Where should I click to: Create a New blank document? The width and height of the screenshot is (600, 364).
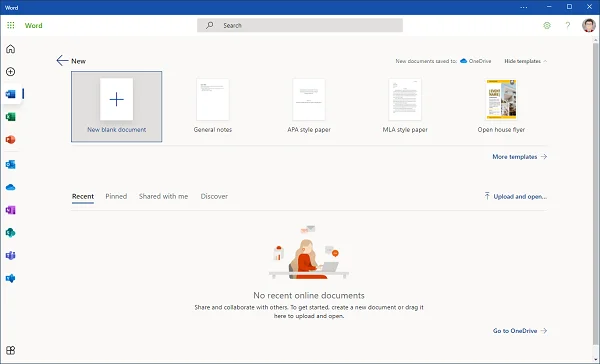click(117, 106)
